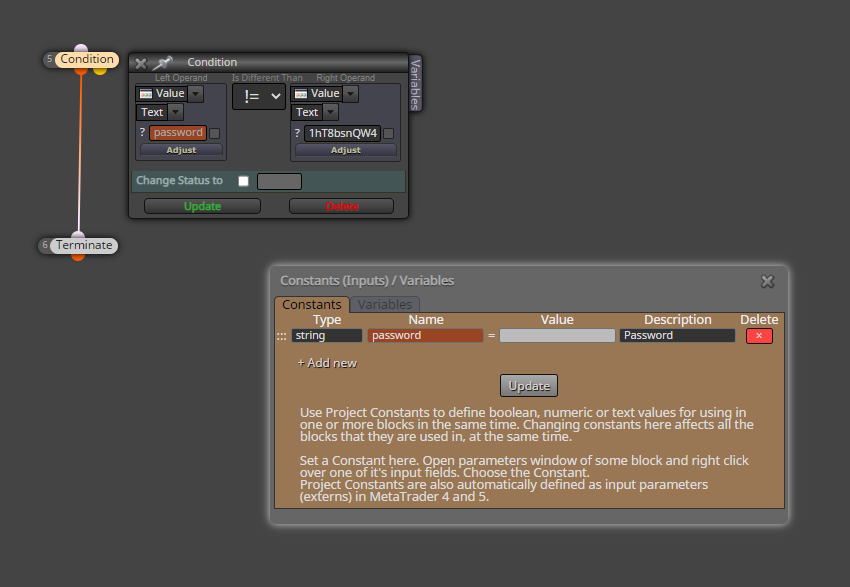
Task: Toggle the checkbox beside the 1hT8bsnQW4 field
Action: click(x=389, y=133)
